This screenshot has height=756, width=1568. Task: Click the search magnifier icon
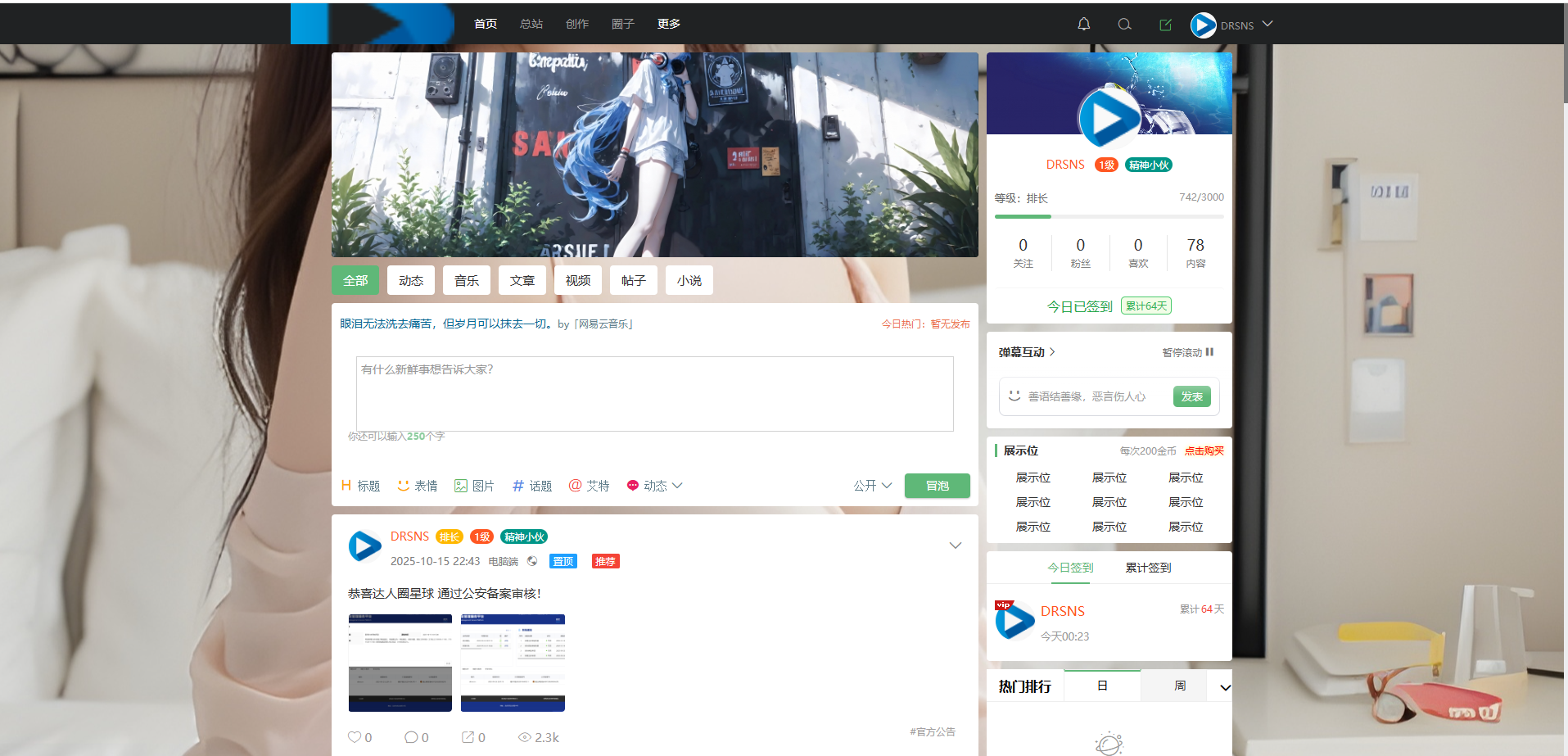[1124, 25]
